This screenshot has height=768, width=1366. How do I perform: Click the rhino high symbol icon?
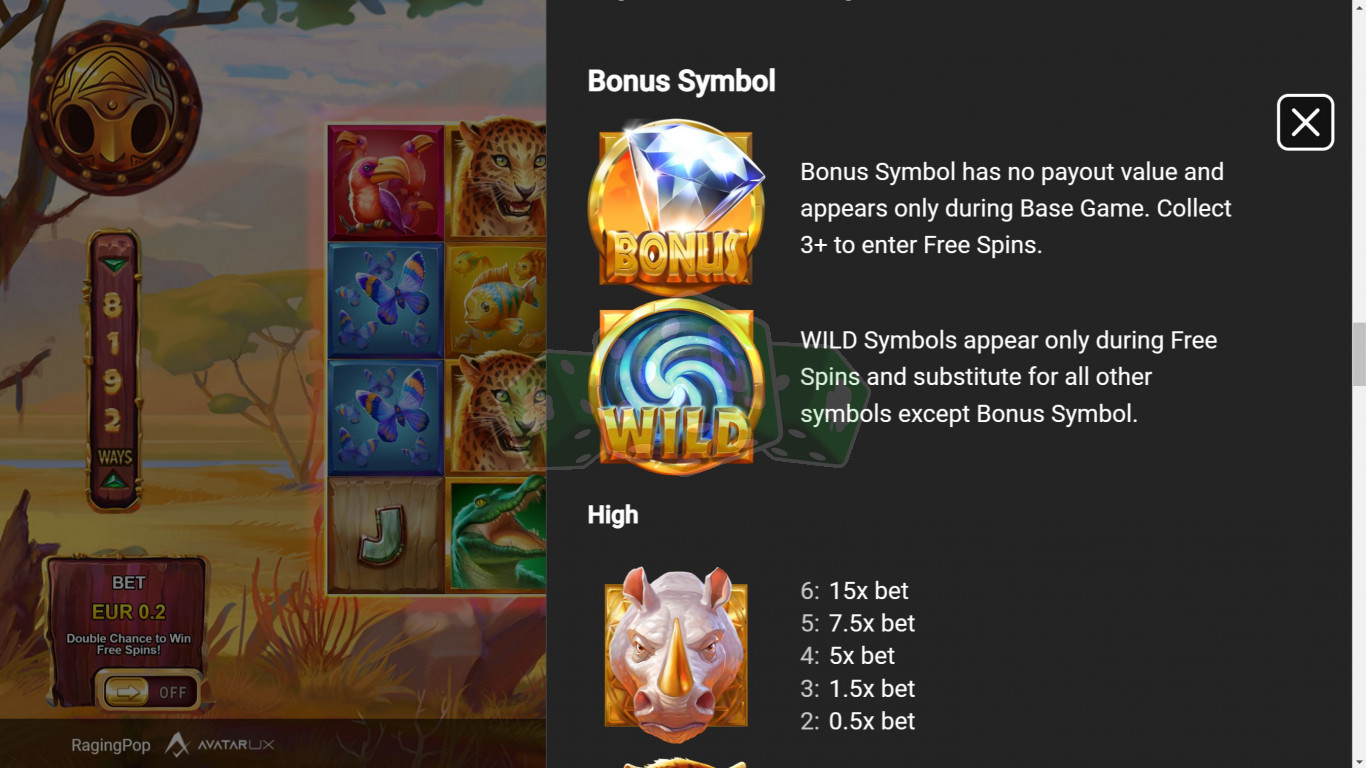(676, 654)
